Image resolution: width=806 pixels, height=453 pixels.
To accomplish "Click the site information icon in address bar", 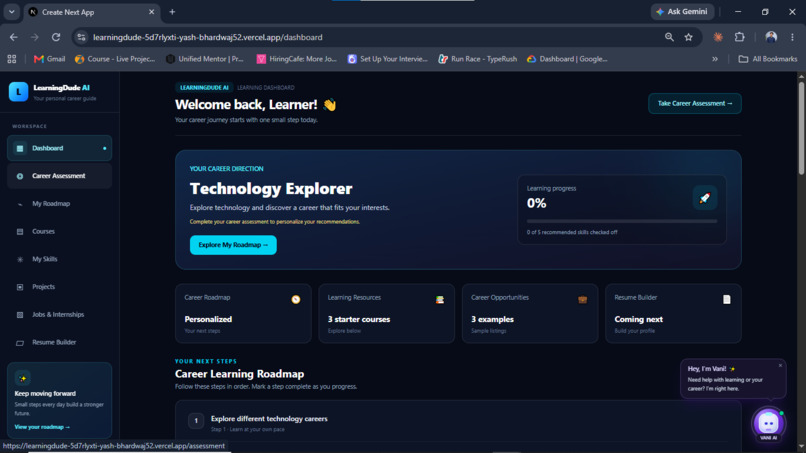I will pos(81,37).
